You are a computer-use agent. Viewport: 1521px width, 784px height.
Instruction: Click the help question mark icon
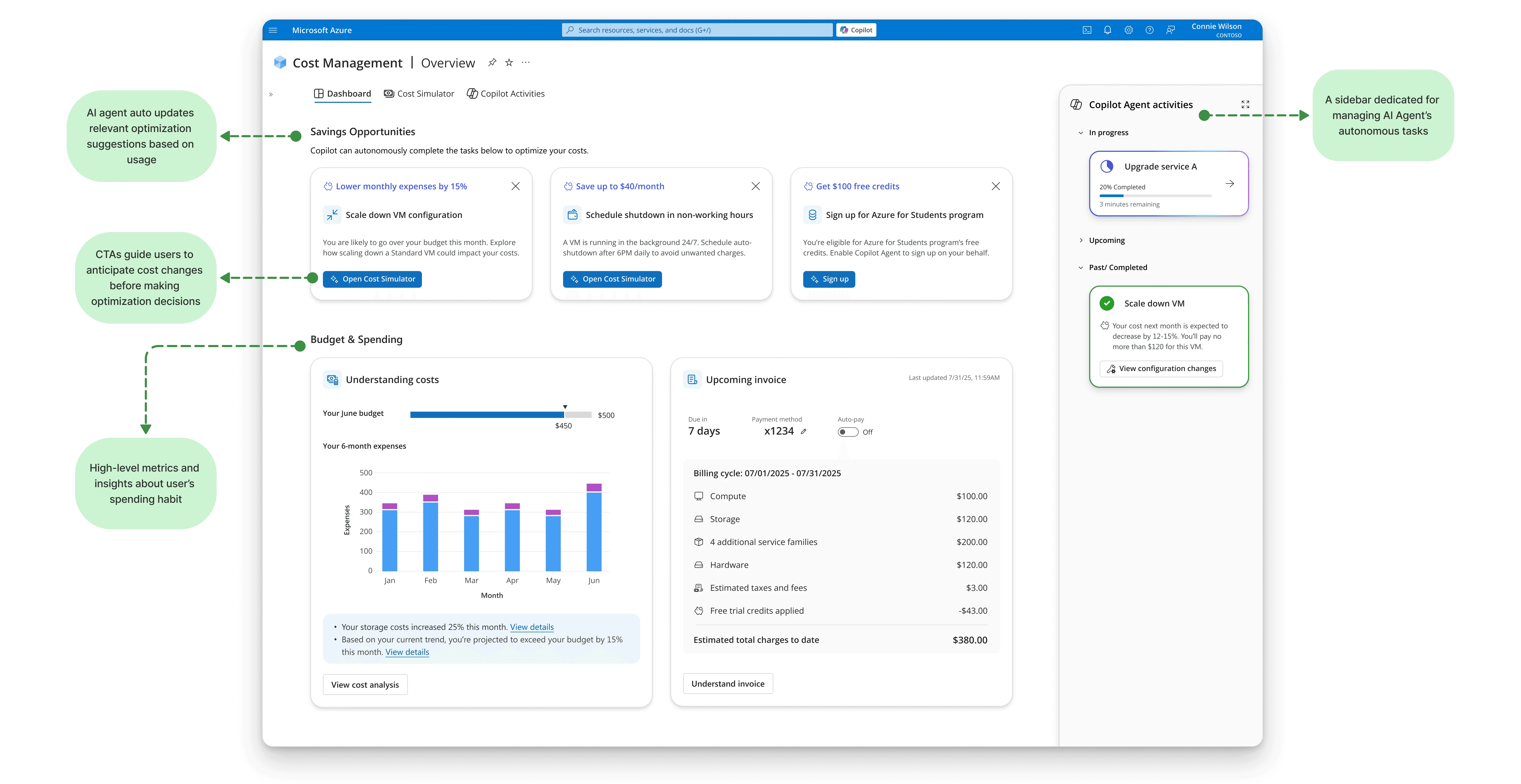tap(1149, 30)
